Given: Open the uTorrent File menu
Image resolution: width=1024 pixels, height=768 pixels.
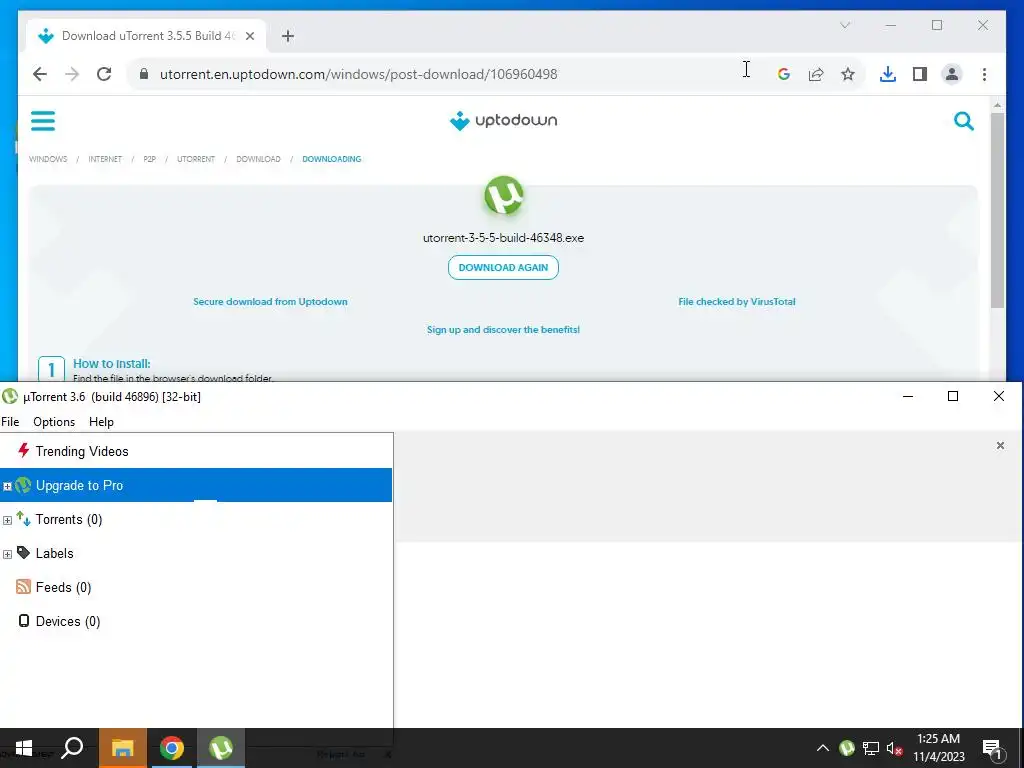Looking at the screenshot, I should coord(10,422).
